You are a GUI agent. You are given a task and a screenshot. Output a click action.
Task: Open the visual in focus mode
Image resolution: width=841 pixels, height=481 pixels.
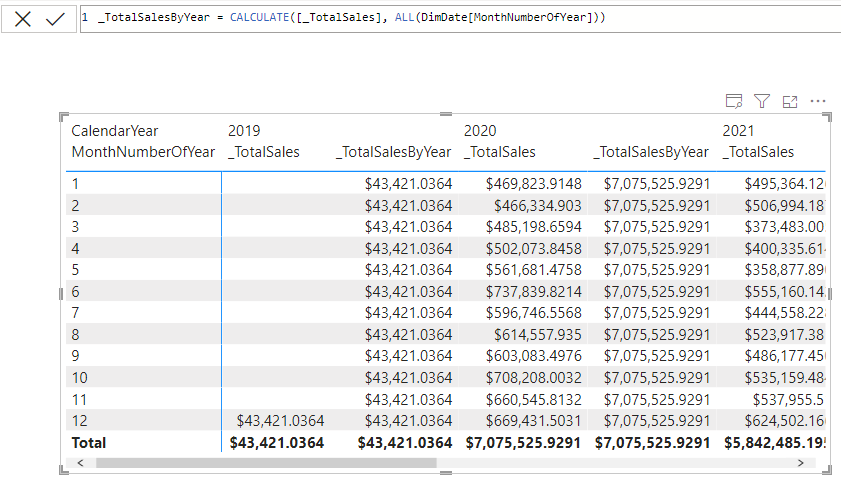click(790, 101)
